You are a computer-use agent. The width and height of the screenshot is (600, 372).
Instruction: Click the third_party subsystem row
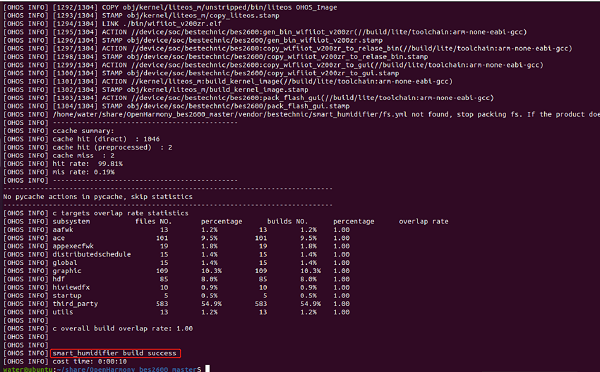pyautogui.click(x=176, y=303)
